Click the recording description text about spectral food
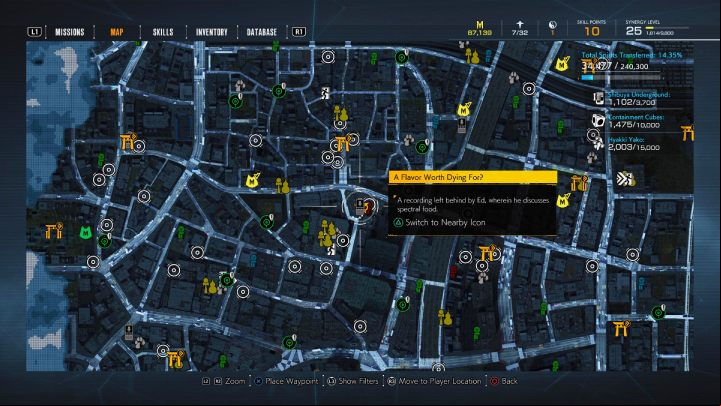This screenshot has width=721, height=406. [473, 205]
